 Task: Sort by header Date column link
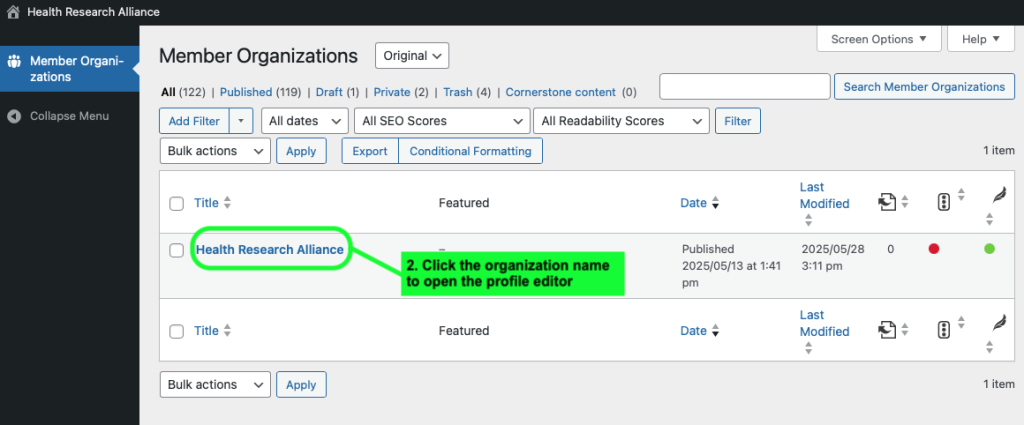point(694,203)
